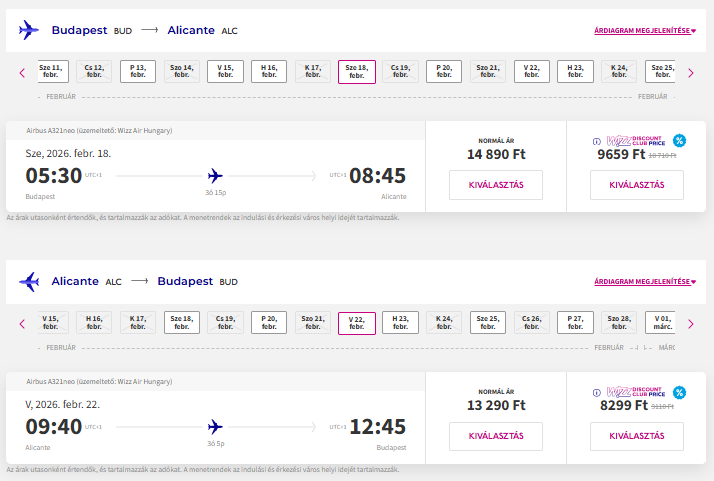Choose outbound Discount Club fare 9659 Ft
Image resolution: width=714 pixels, height=481 pixels.
[637, 185]
